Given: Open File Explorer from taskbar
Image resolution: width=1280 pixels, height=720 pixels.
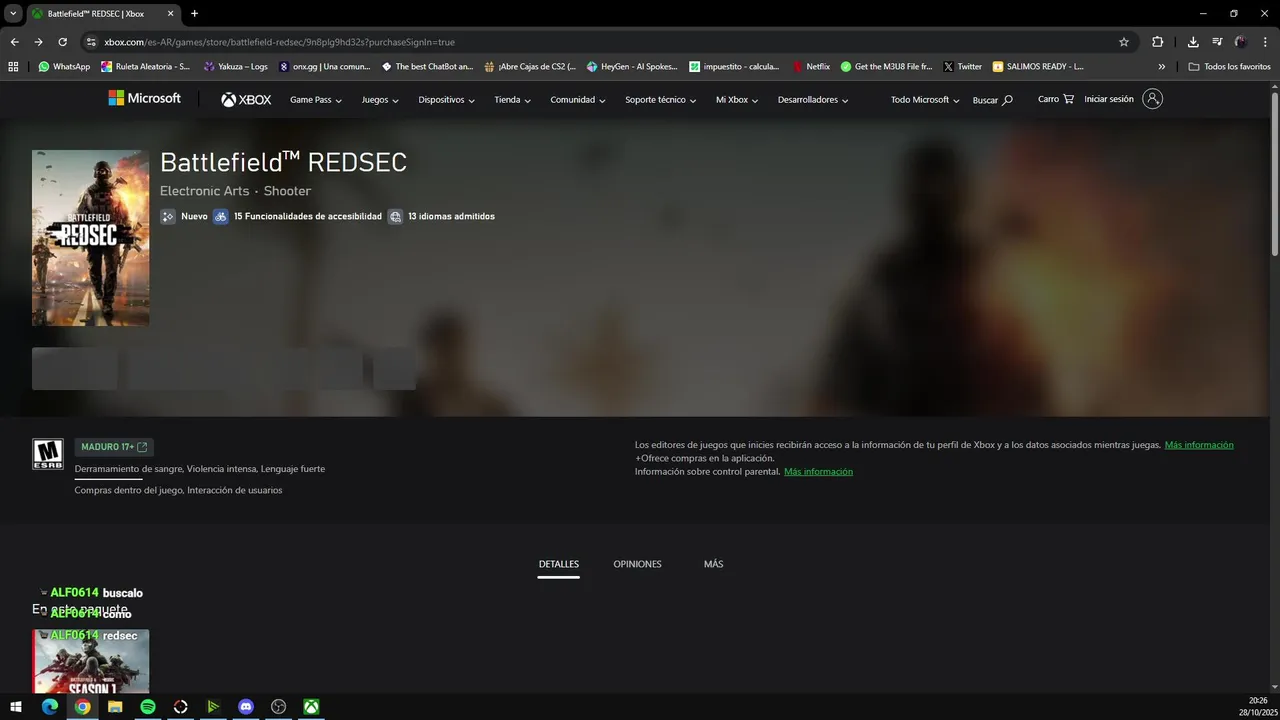Looking at the screenshot, I should pyautogui.click(x=115, y=707).
